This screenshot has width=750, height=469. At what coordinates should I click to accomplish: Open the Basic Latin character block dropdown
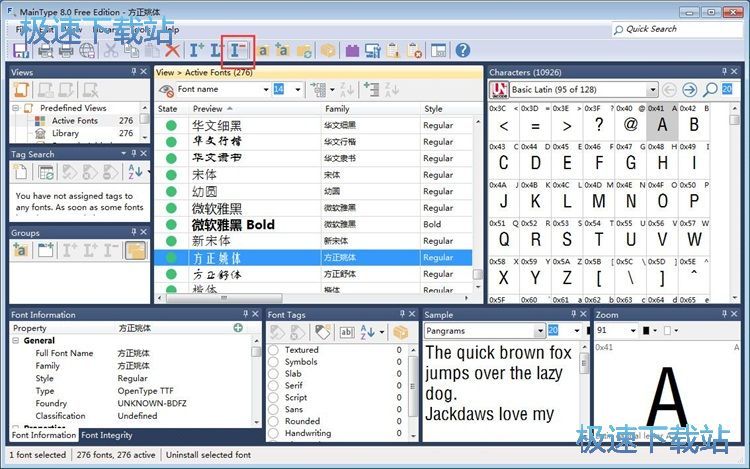click(652, 89)
